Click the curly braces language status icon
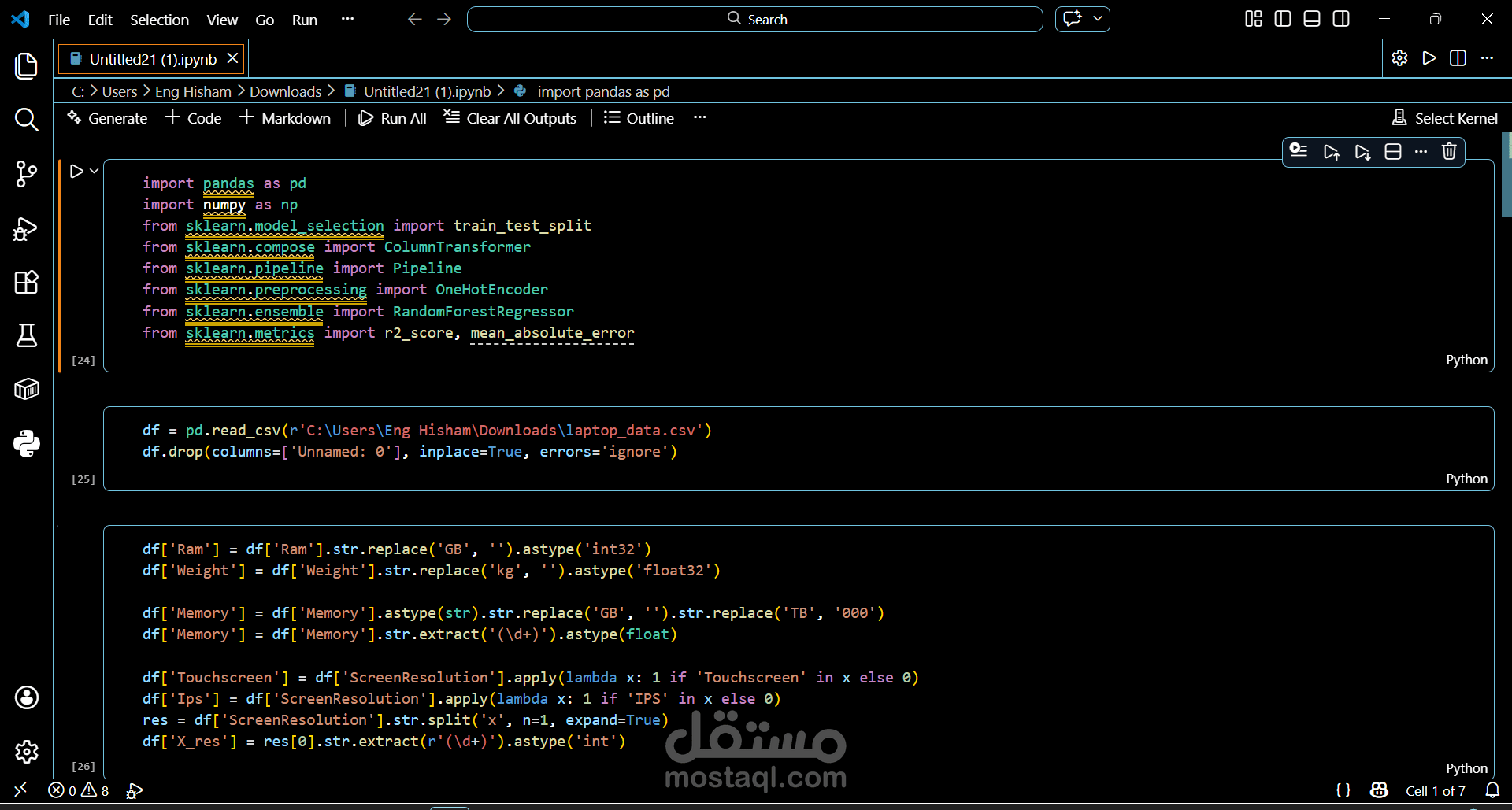Screen dimensions: 1512x810 click(1343, 790)
